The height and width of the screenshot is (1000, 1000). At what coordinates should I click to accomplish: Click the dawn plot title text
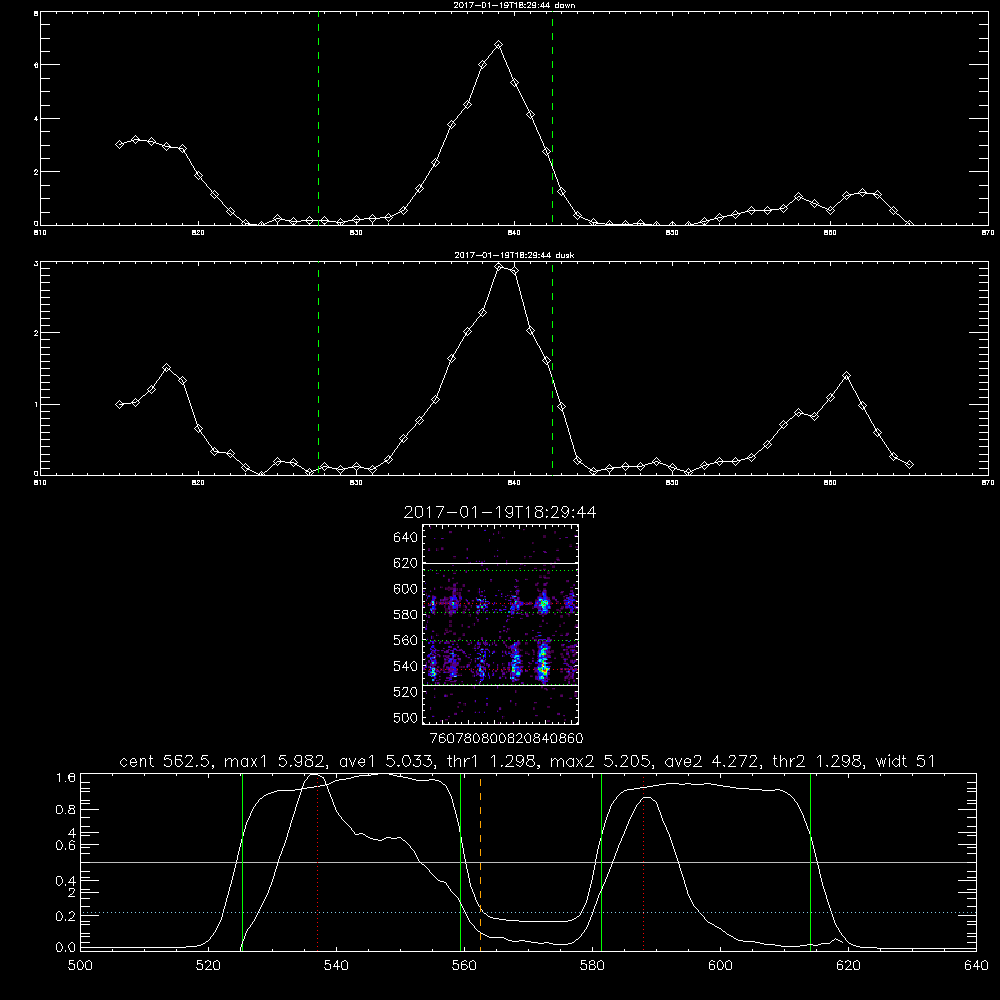pyautogui.click(x=514, y=5)
